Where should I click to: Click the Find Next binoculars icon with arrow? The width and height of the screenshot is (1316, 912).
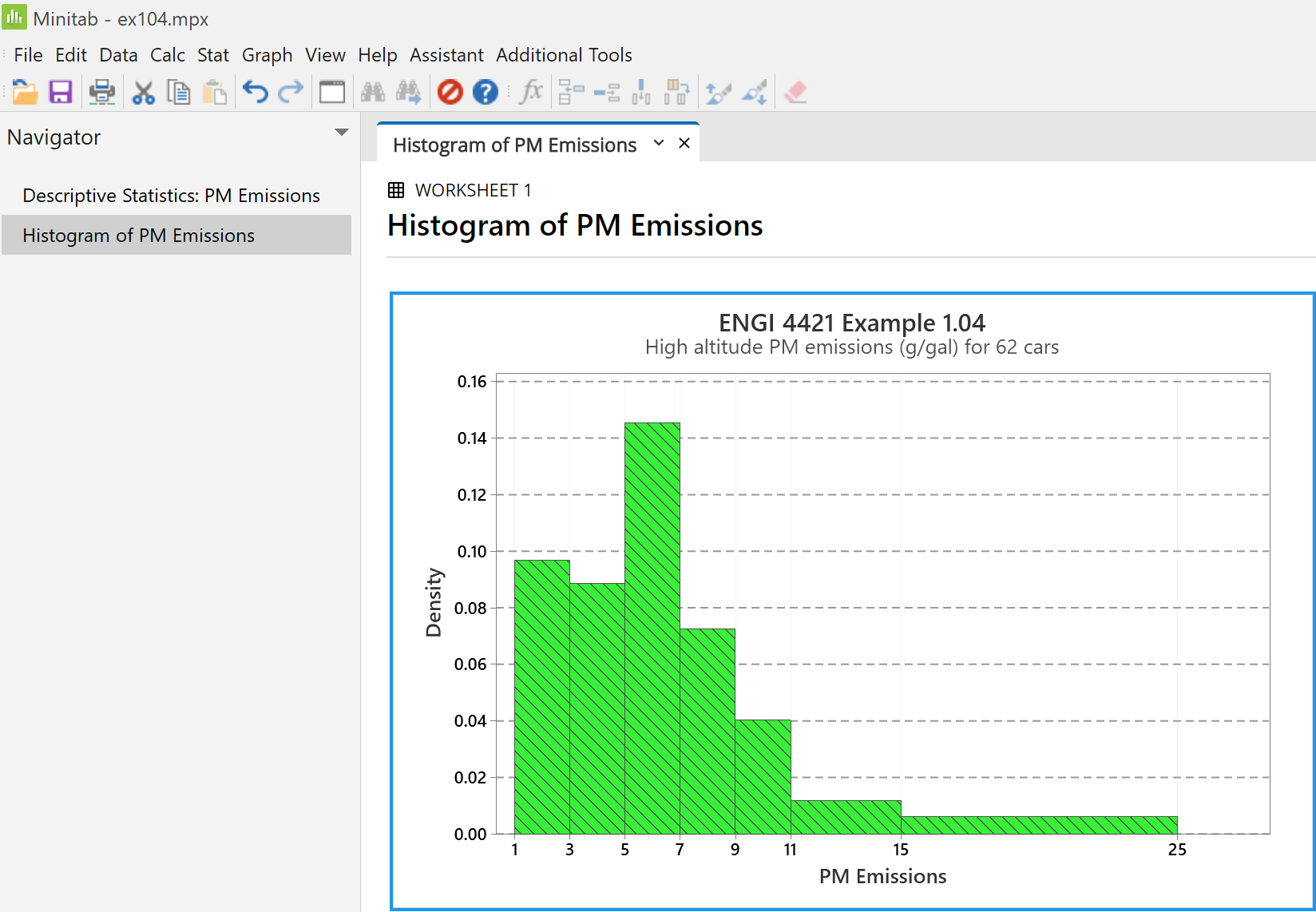click(x=409, y=93)
